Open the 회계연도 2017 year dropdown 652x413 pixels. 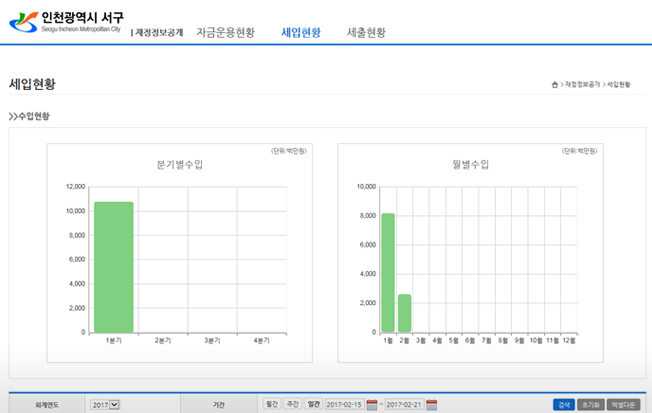coord(105,405)
